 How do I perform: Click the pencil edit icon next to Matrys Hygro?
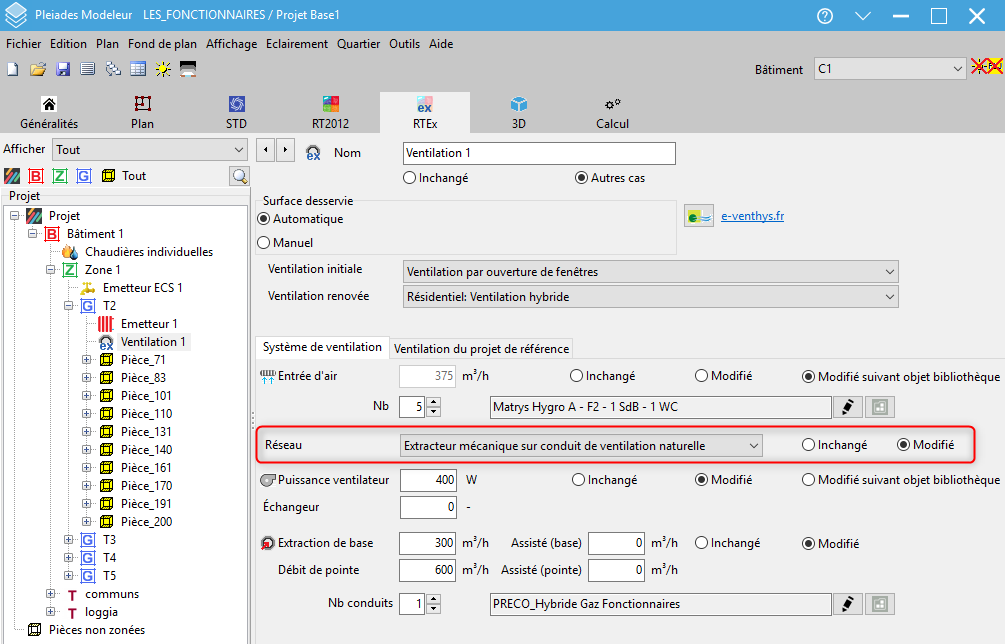point(849,407)
